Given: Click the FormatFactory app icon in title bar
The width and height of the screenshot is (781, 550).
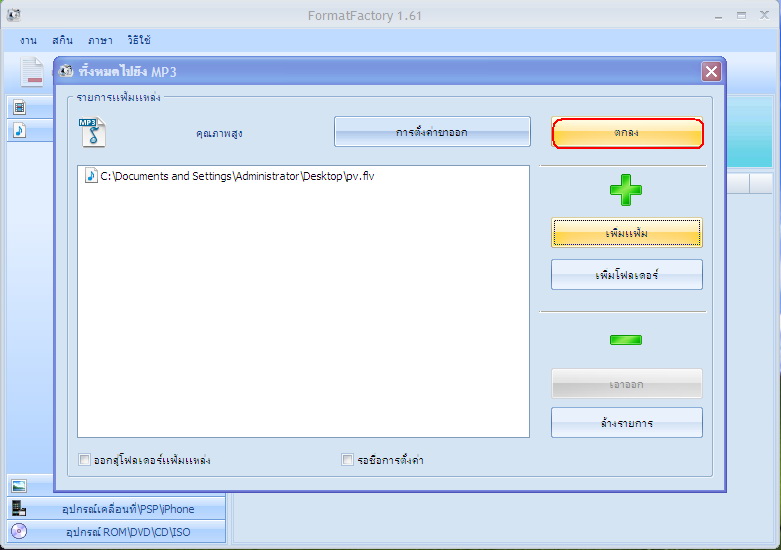Looking at the screenshot, I should pyautogui.click(x=13, y=15).
